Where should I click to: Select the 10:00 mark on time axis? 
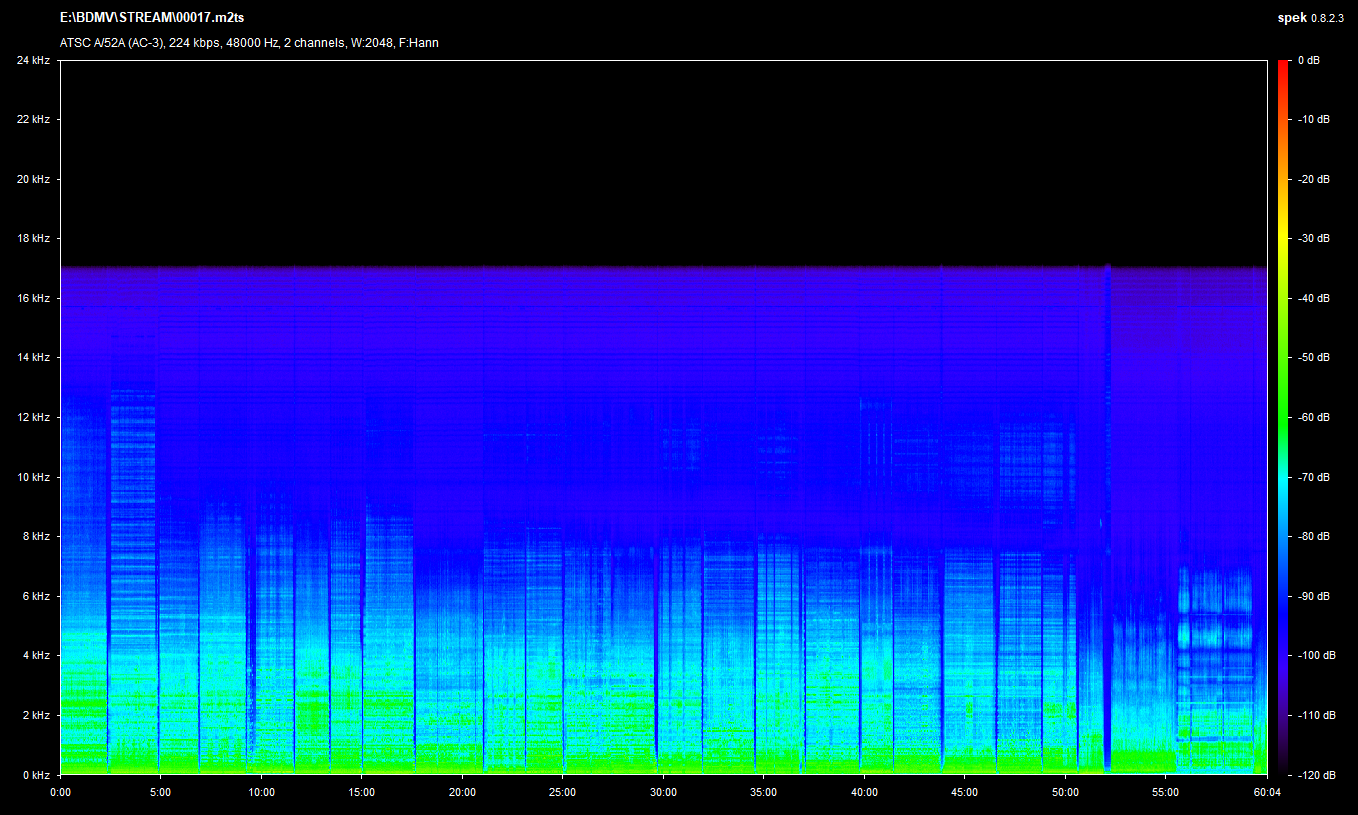pyautogui.click(x=261, y=792)
